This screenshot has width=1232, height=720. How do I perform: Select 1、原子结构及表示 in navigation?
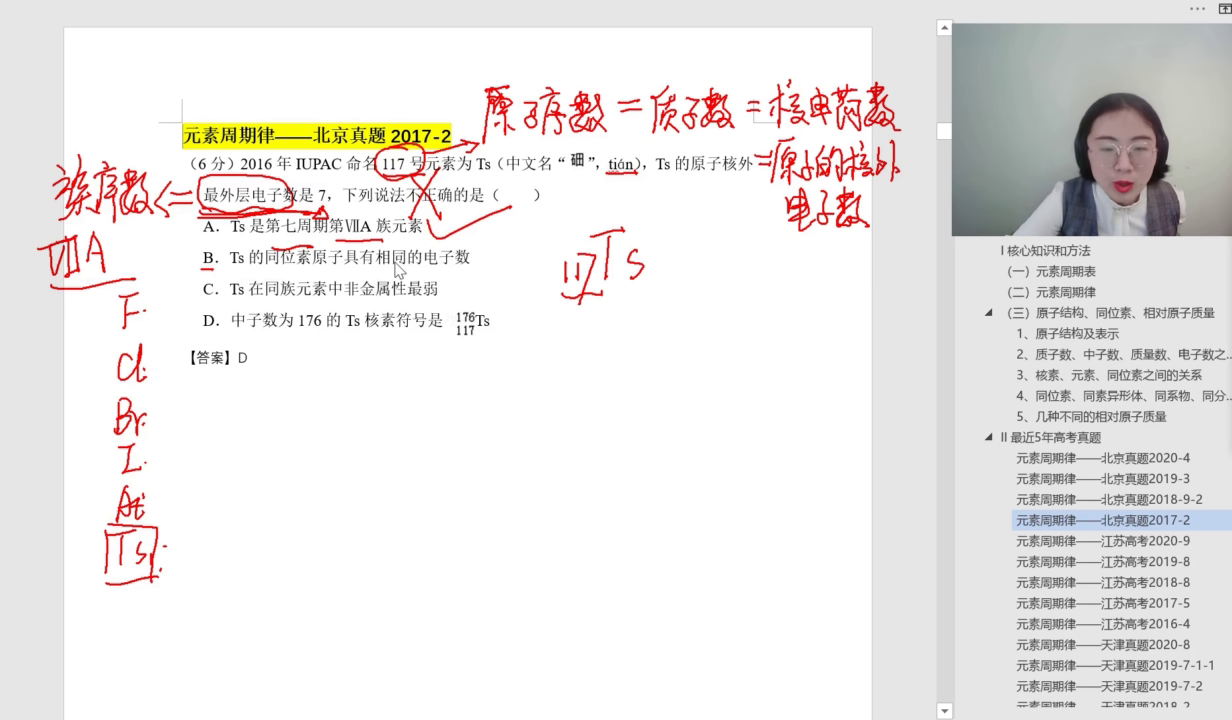coord(1067,334)
